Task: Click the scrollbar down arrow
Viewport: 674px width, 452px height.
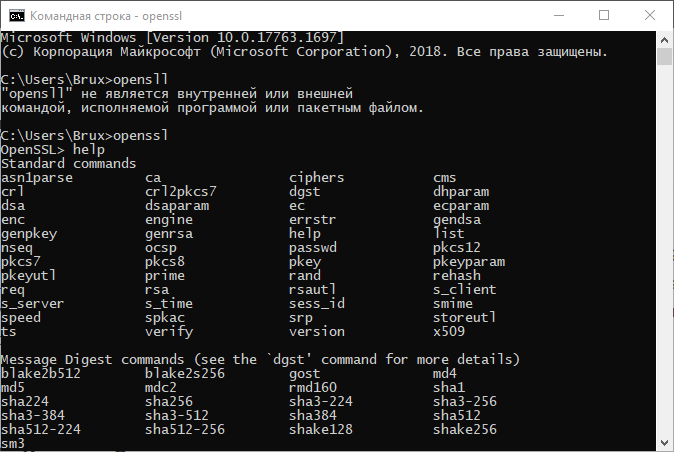Action: [665, 443]
